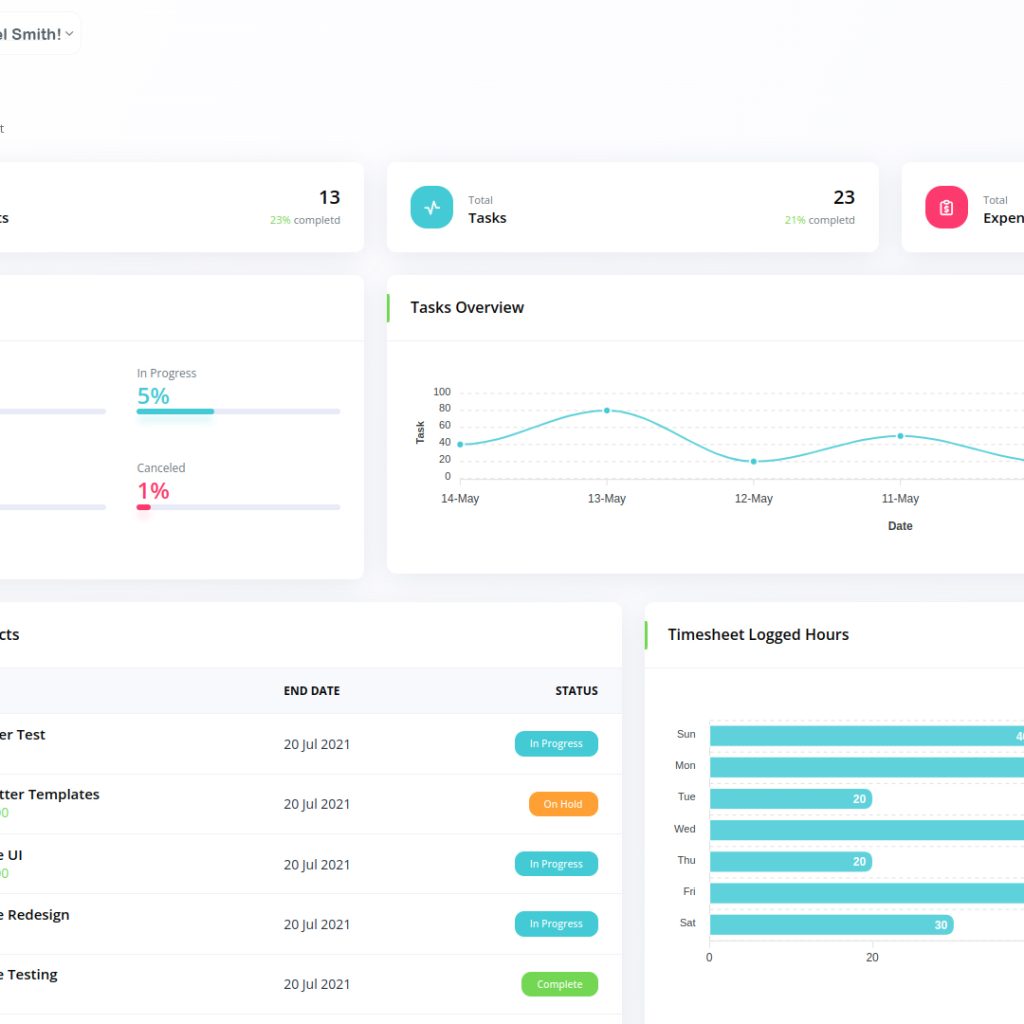Click the teal Total Tasks pulse icon

point(432,207)
